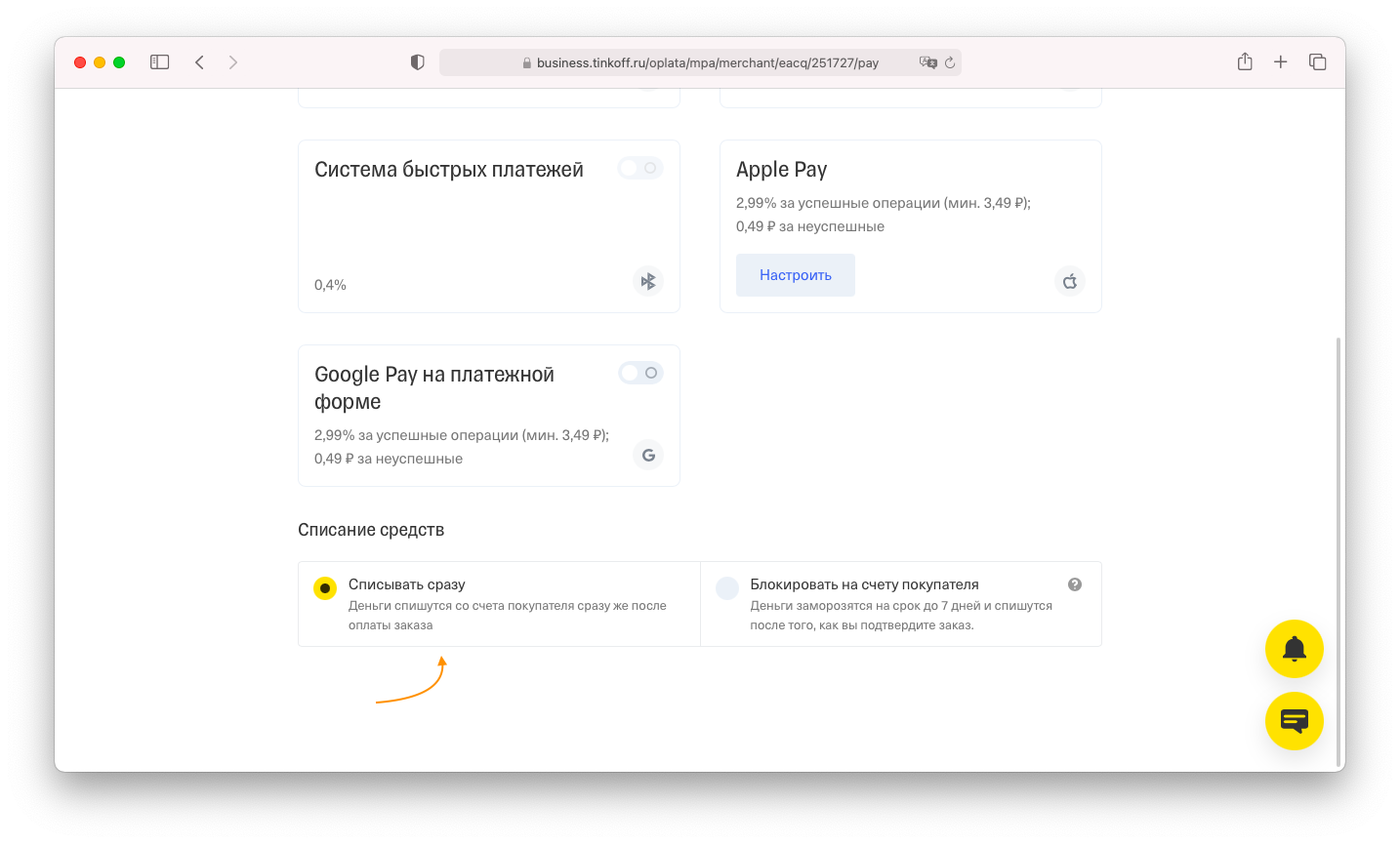Viewport: 1400px width, 844px height.
Task: Reload the page with the refresh icon
Action: click(x=950, y=62)
